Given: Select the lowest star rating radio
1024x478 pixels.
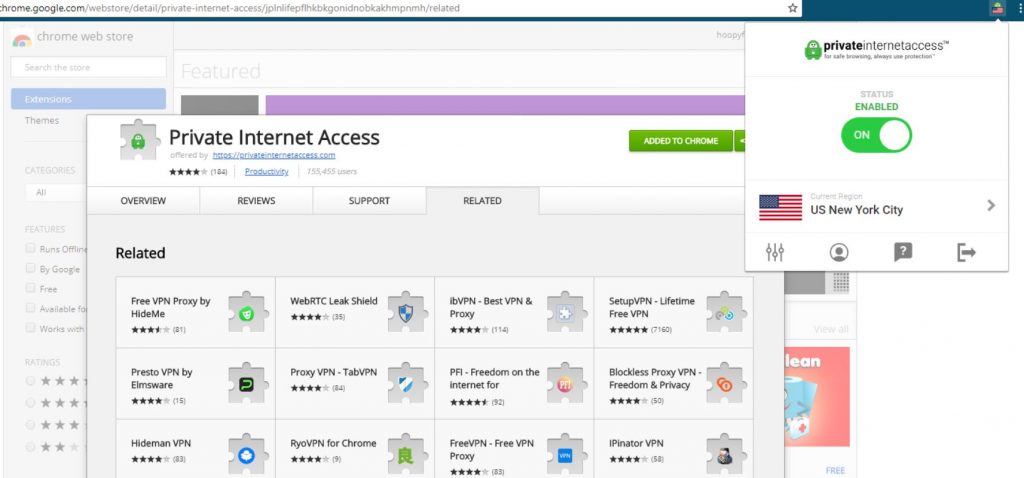Looking at the screenshot, I should [30, 447].
